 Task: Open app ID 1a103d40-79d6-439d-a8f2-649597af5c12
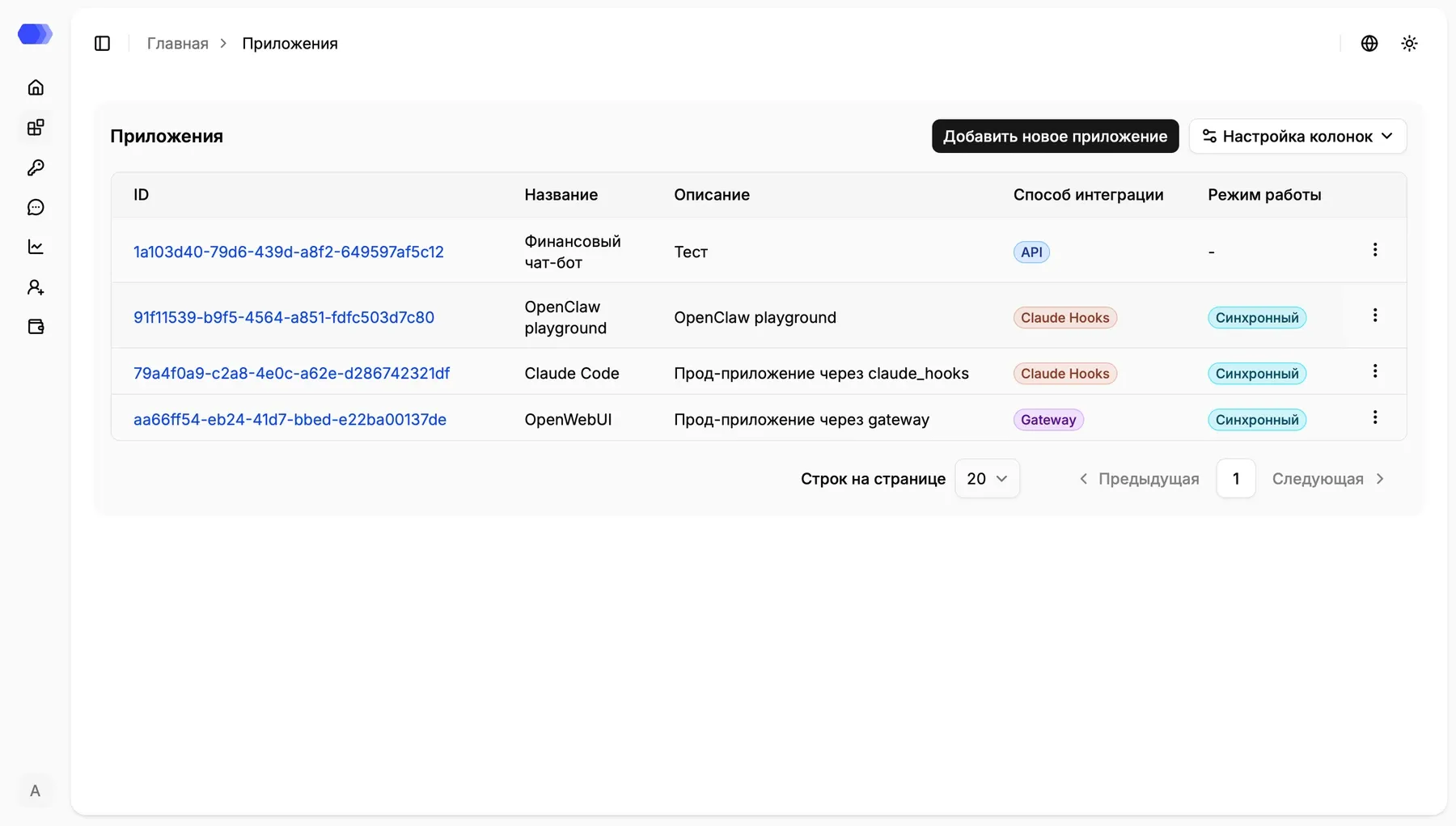click(289, 252)
